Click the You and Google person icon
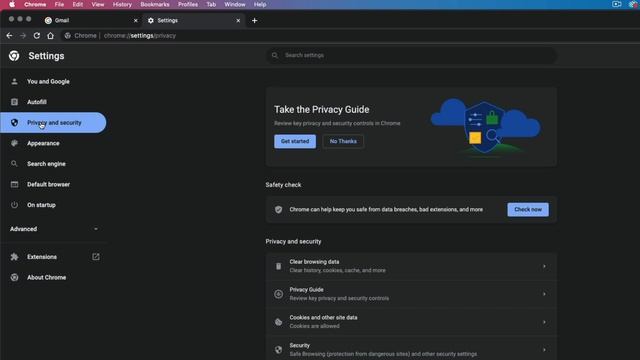The width and height of the screenshot is (640, 360). (x=14, y=82)
